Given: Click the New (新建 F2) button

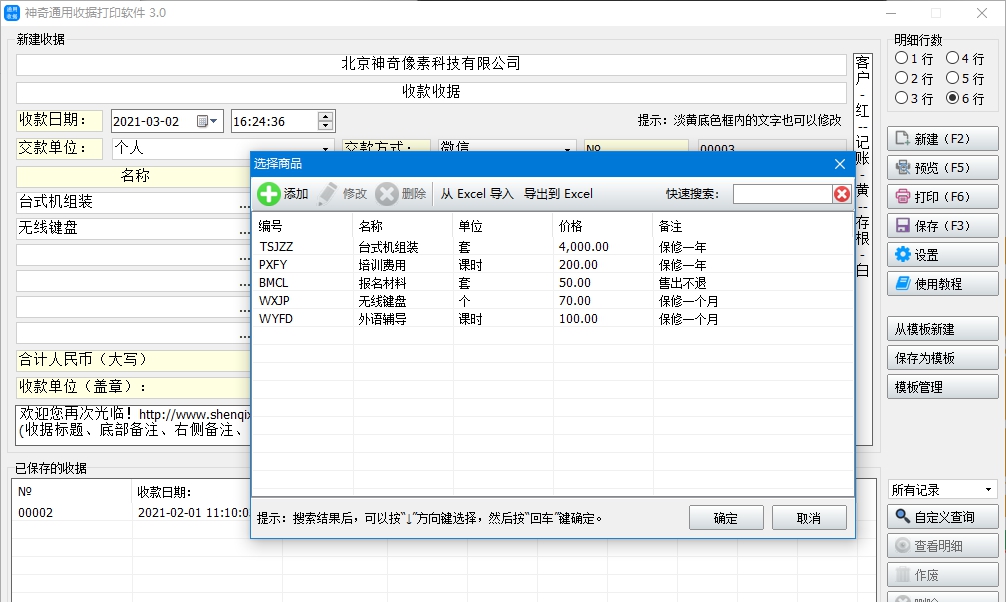Looking at the screenshot, I should tap(942, 139).
